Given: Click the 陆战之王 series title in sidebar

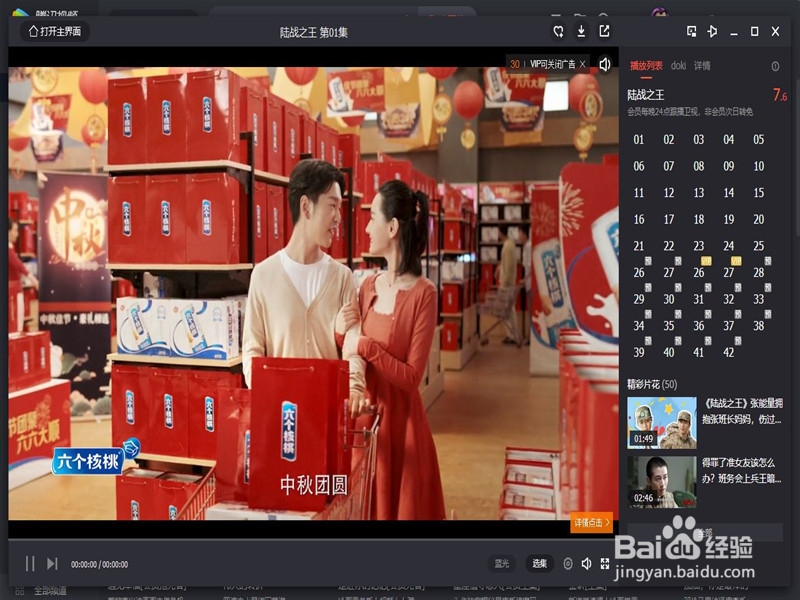Looking at the screenshot, I should 645,95.
